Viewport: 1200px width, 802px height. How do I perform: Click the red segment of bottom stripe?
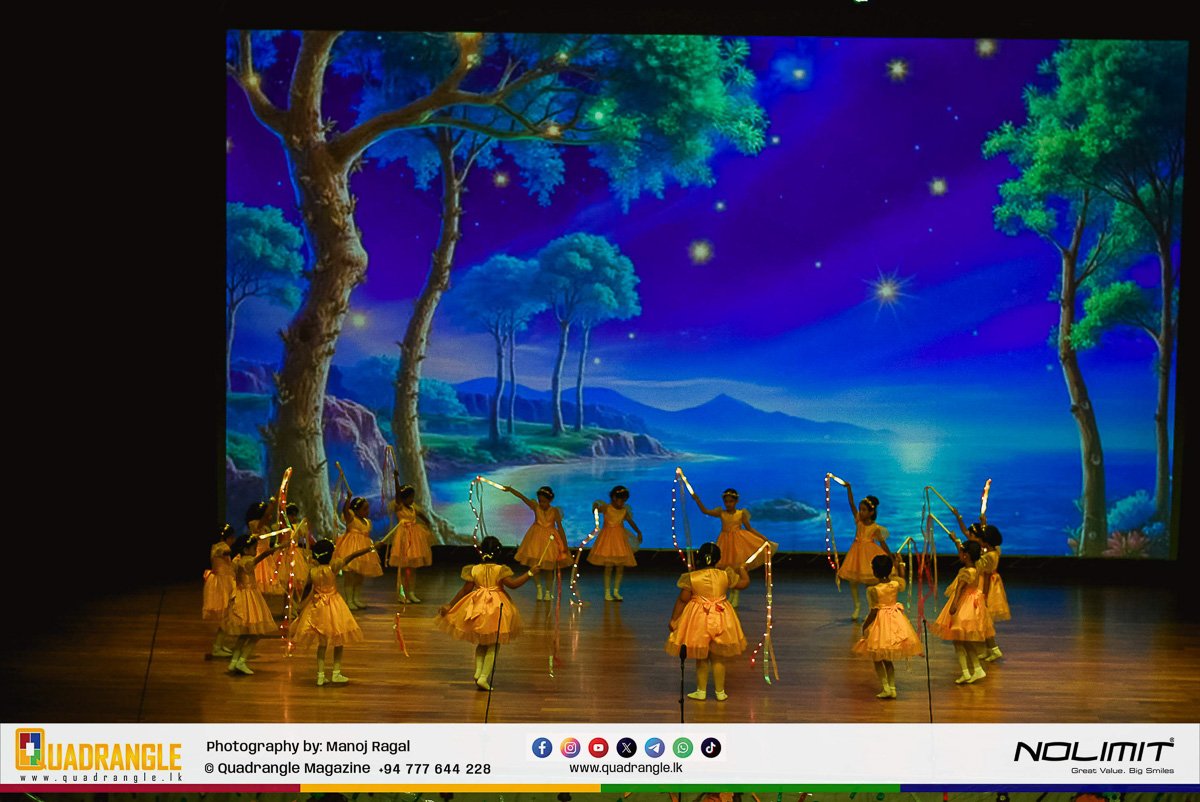150,788
